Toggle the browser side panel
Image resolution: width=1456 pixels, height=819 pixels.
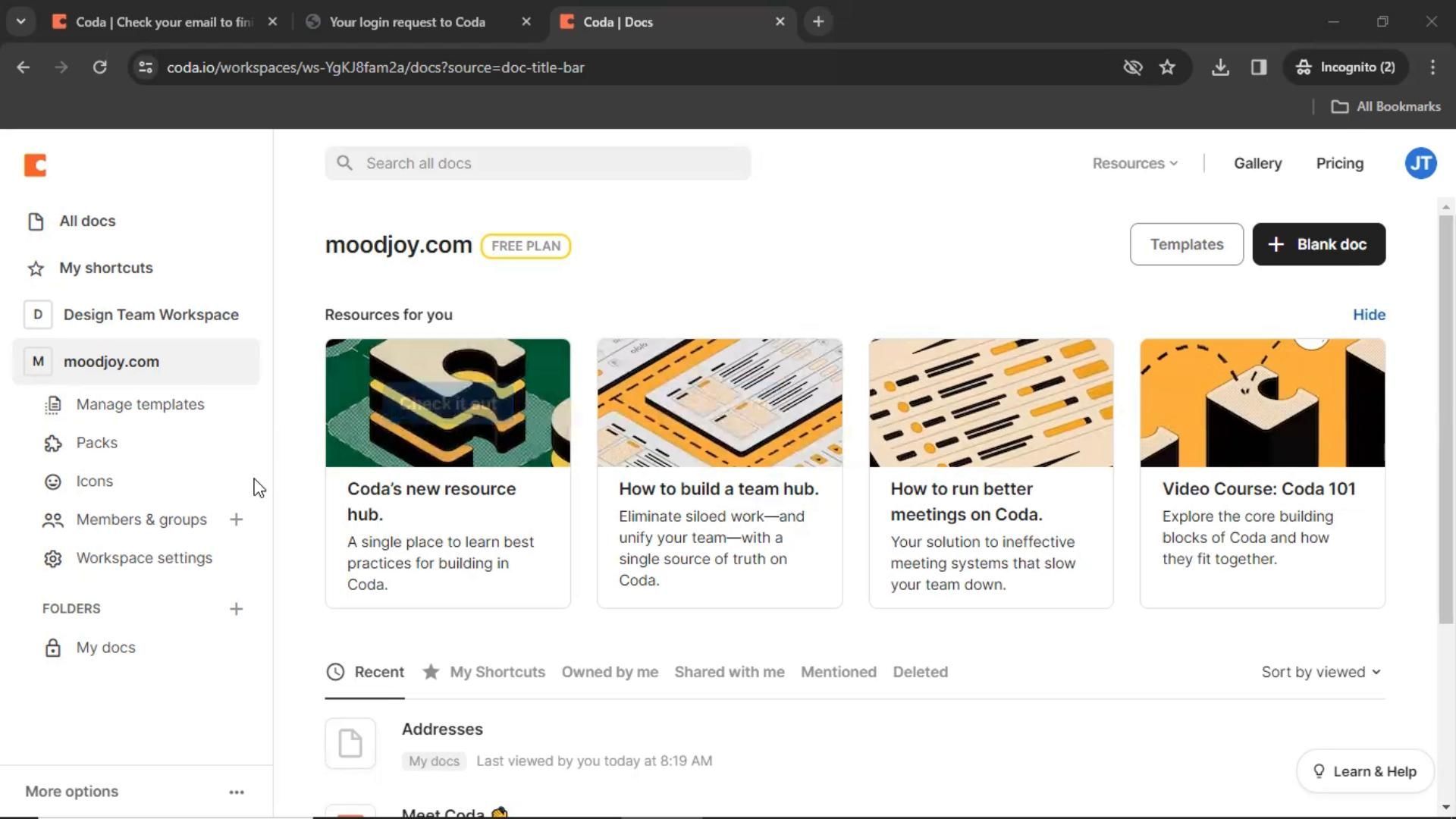point(1259,67)
